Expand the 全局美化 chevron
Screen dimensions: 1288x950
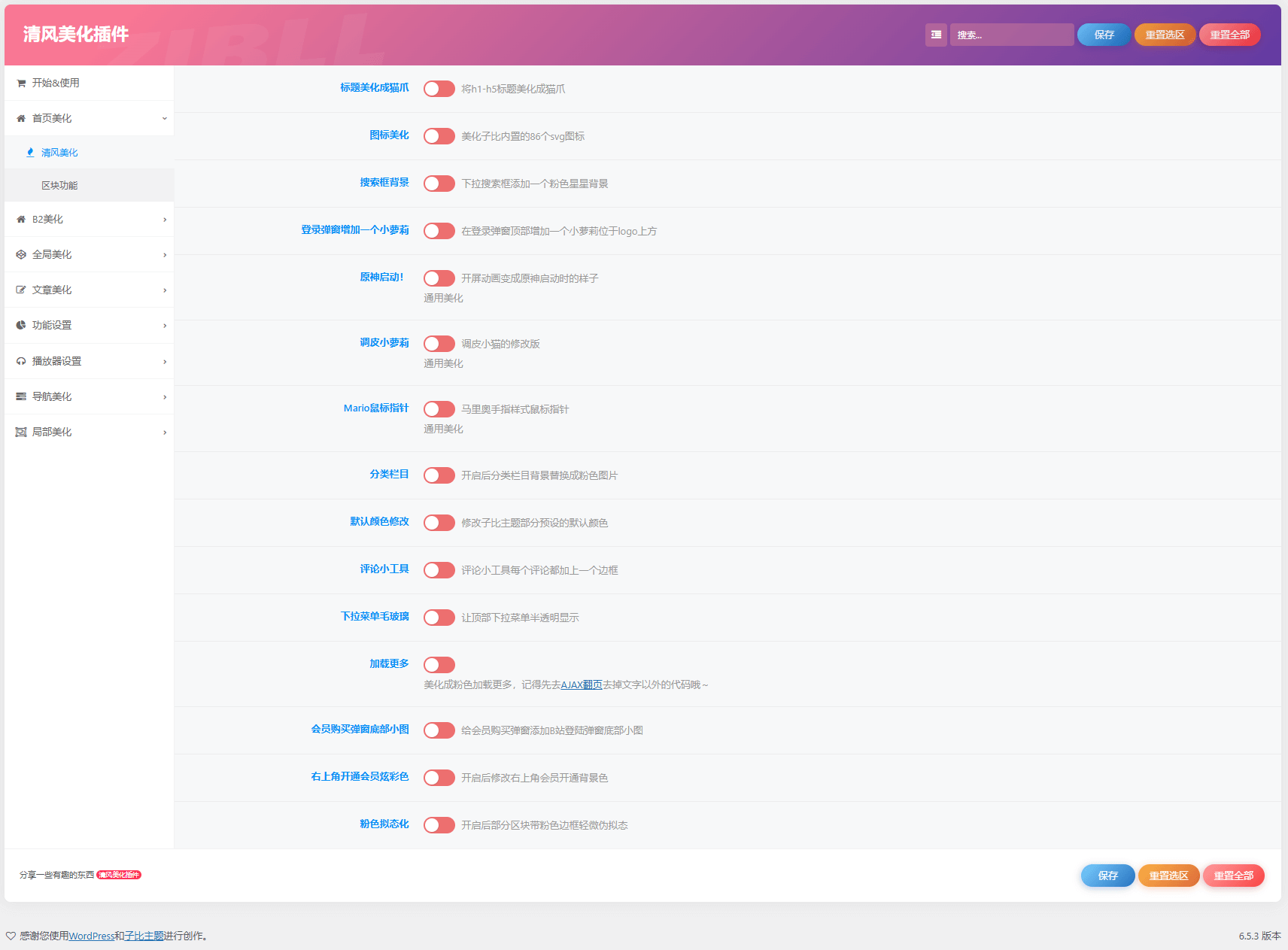pyautogui.click(x=165, y=255)
